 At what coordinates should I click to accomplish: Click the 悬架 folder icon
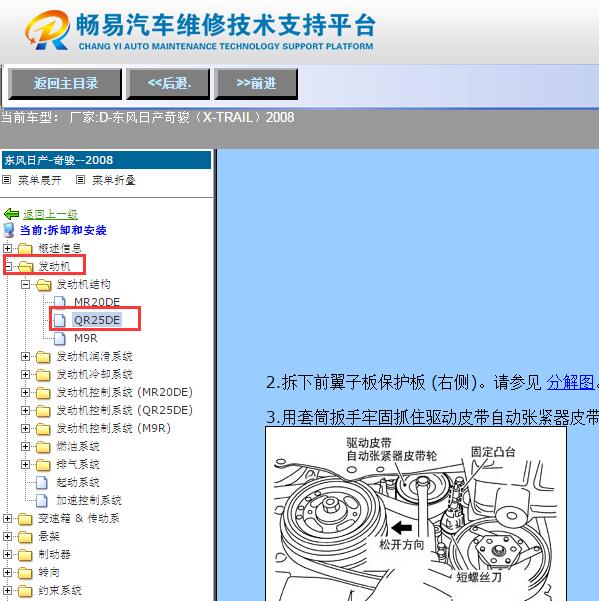[25, 537]
